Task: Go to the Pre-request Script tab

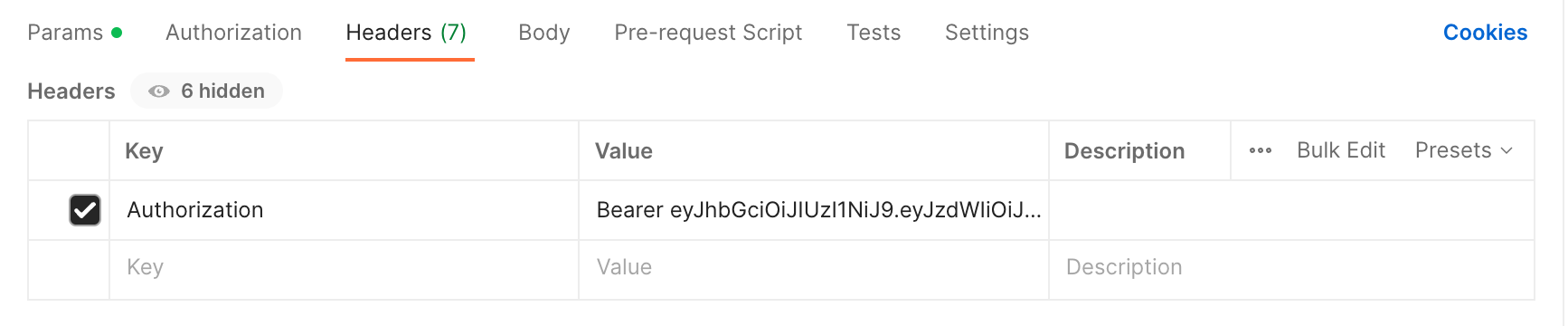Action: [708, 33]
